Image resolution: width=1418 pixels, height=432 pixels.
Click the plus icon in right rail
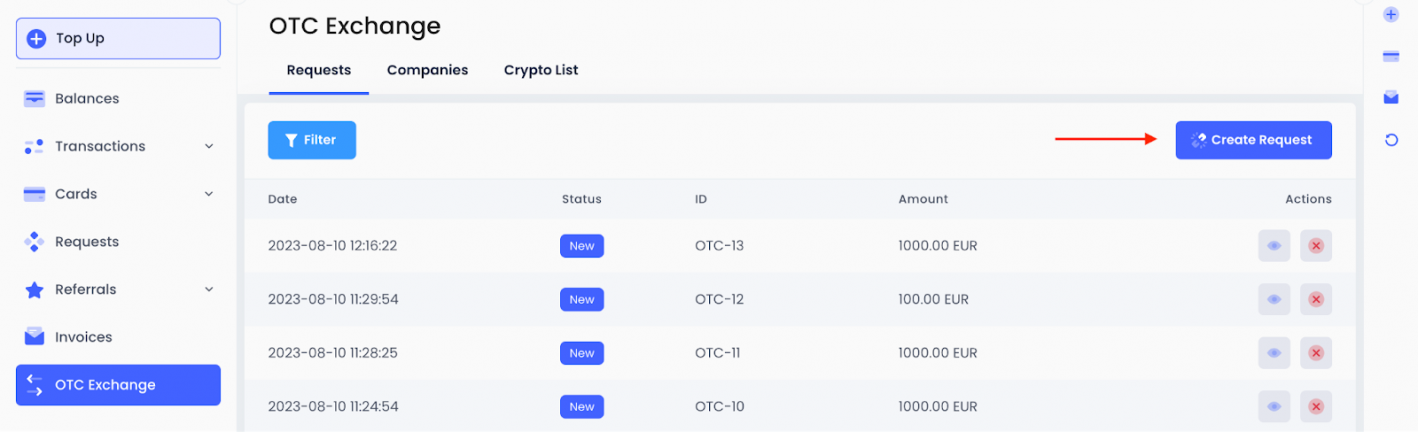(1390, 14)
